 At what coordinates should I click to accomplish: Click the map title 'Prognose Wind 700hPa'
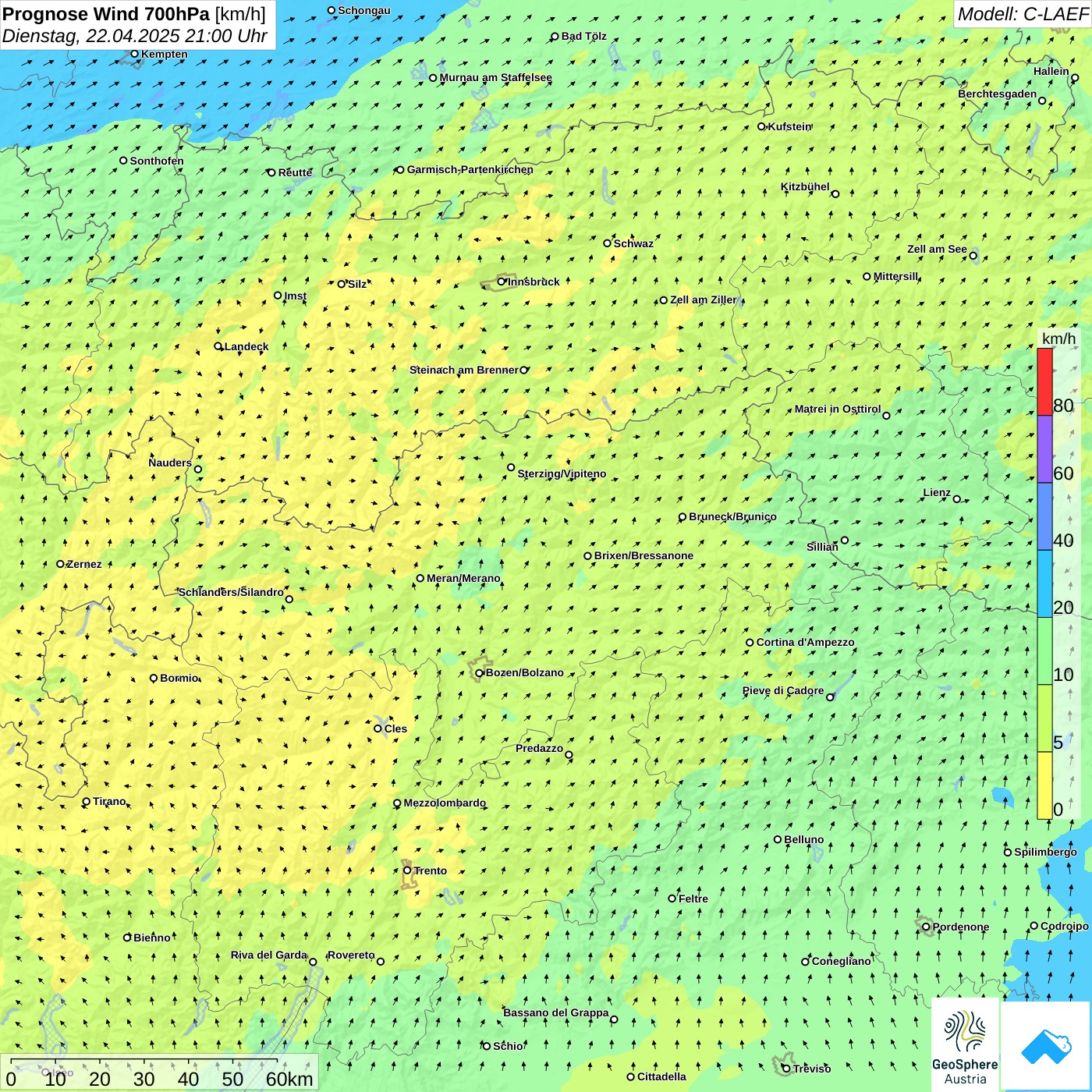106,13
